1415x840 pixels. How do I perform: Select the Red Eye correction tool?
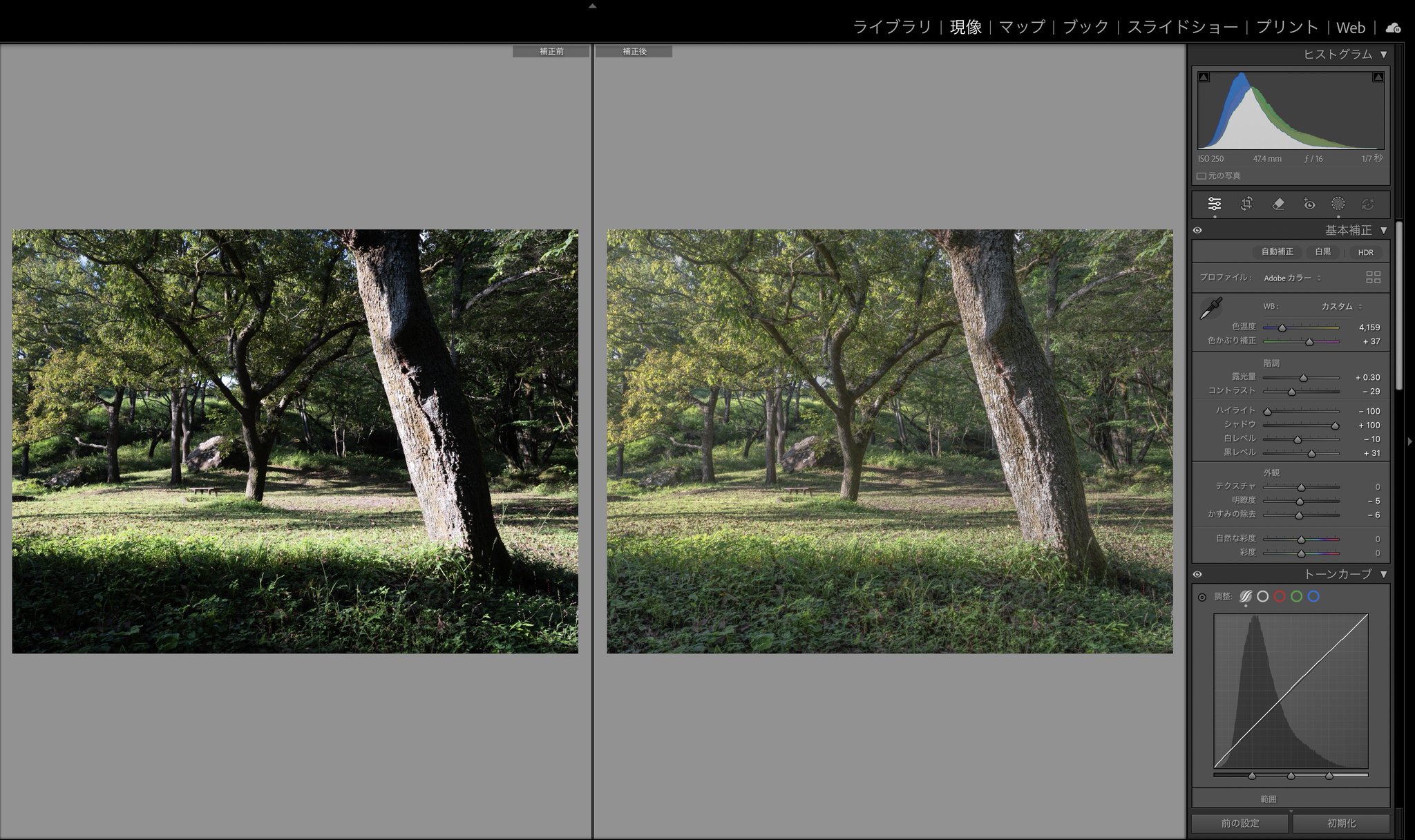pyautogui.click(x=1309, y=204)
